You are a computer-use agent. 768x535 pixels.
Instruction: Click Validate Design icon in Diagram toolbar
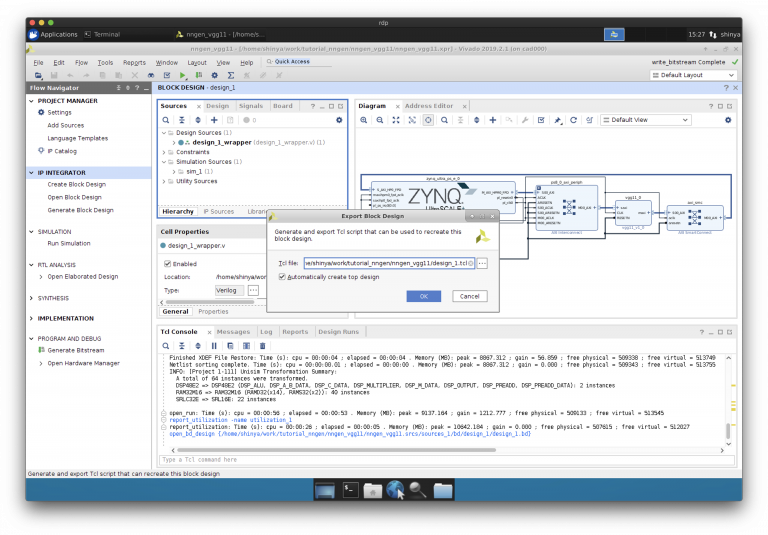[540, 120]
